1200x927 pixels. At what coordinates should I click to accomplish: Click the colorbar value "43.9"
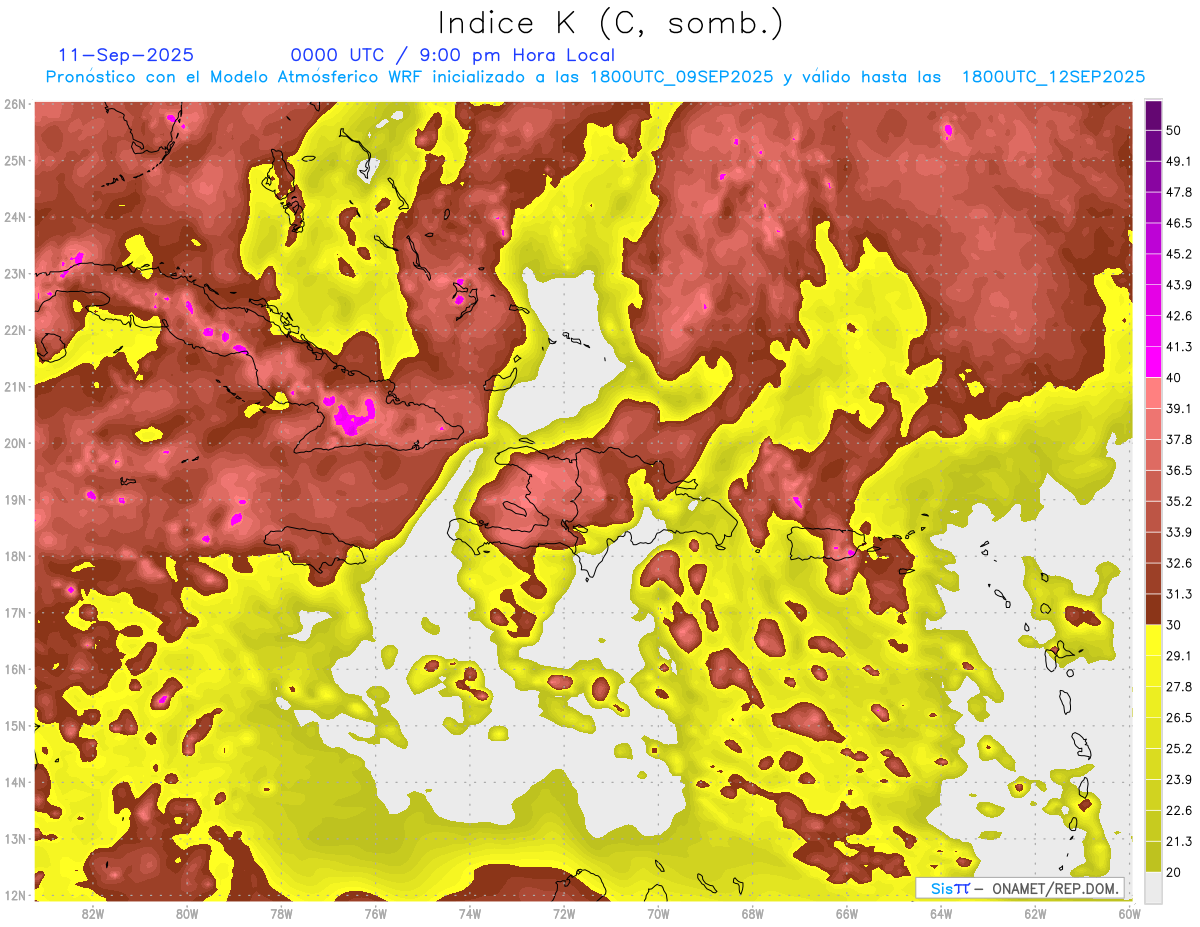coord(1178,285)
